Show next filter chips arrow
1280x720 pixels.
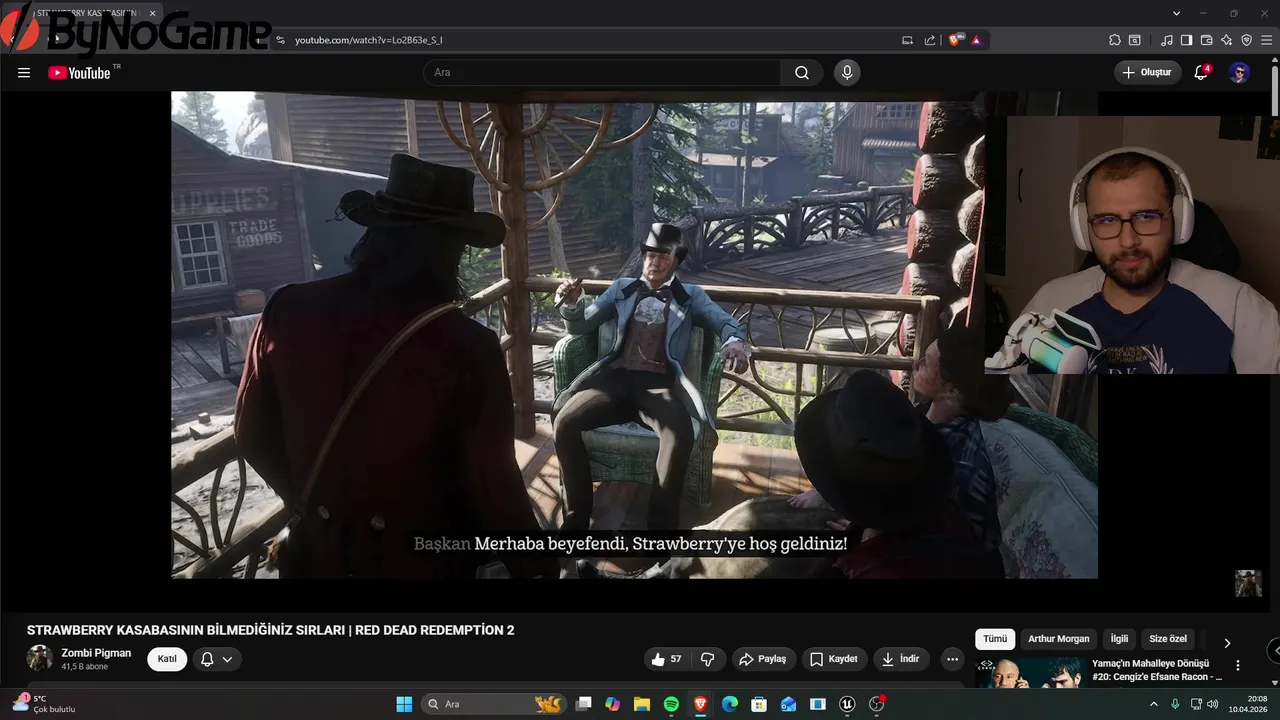[x=1227, y=643]
